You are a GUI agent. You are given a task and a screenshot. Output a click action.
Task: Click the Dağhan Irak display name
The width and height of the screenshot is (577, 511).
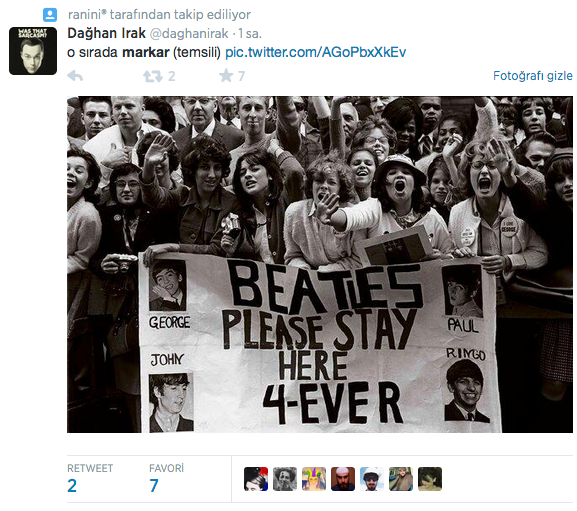[106, 33]
